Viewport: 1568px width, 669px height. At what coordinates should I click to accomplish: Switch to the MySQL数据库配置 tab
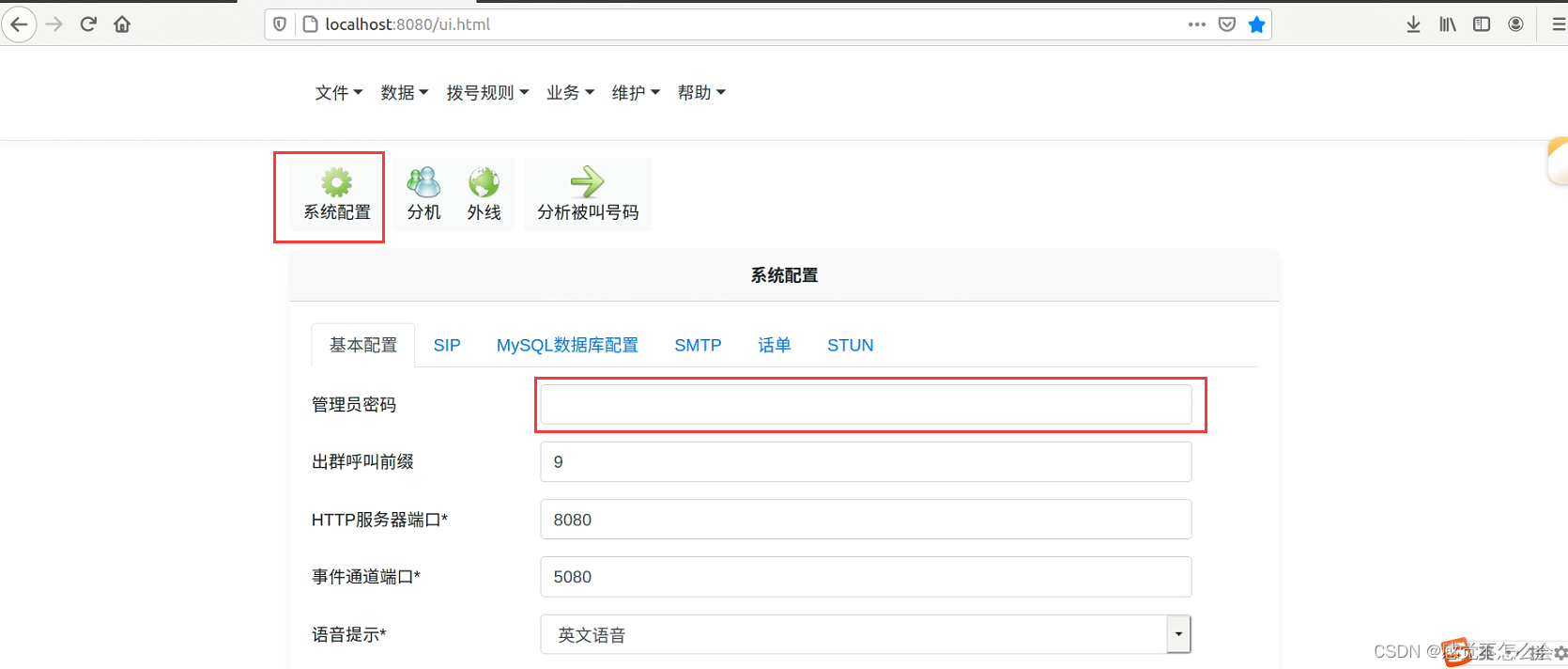click(x=567, y=345)
